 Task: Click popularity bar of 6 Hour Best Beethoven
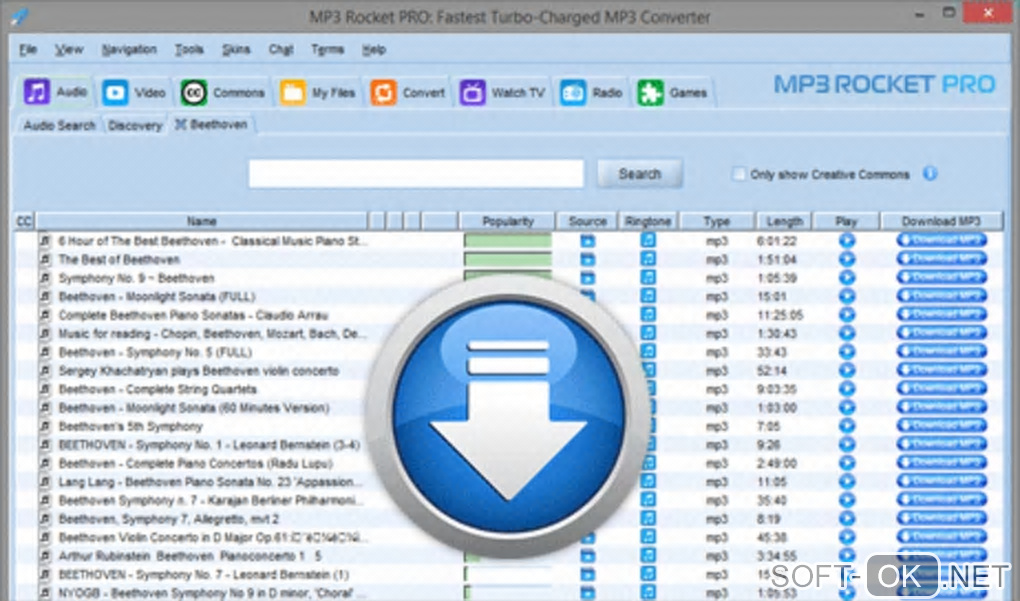click(507, 241)
